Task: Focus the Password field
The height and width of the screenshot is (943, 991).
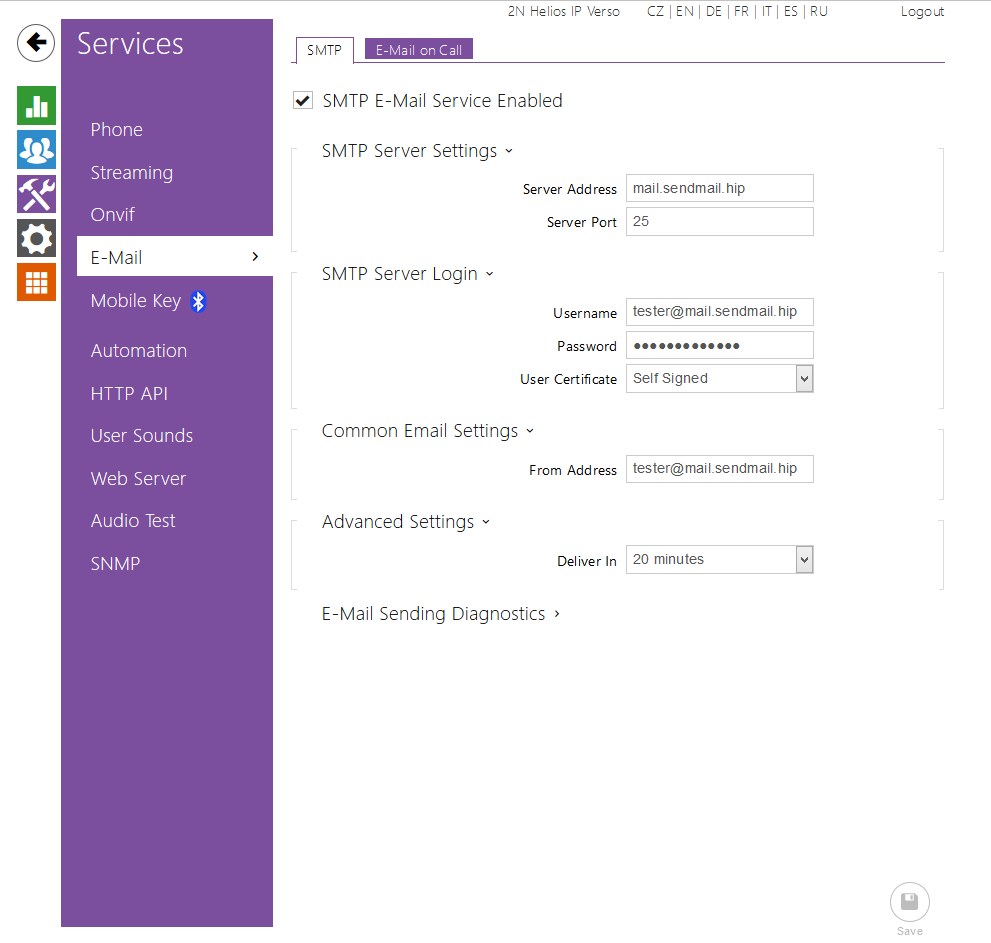Action: 719,346
